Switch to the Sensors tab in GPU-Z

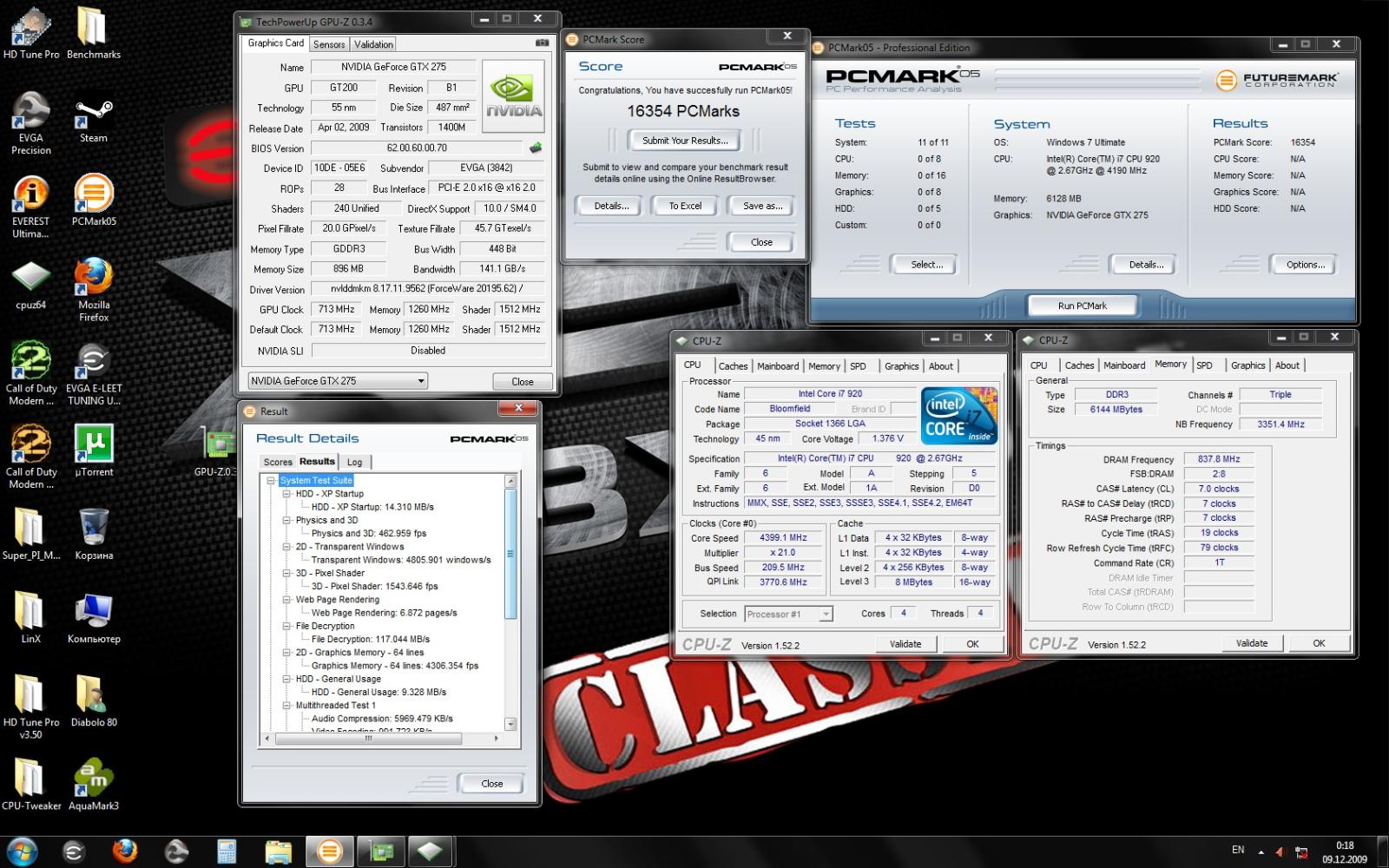329,44
